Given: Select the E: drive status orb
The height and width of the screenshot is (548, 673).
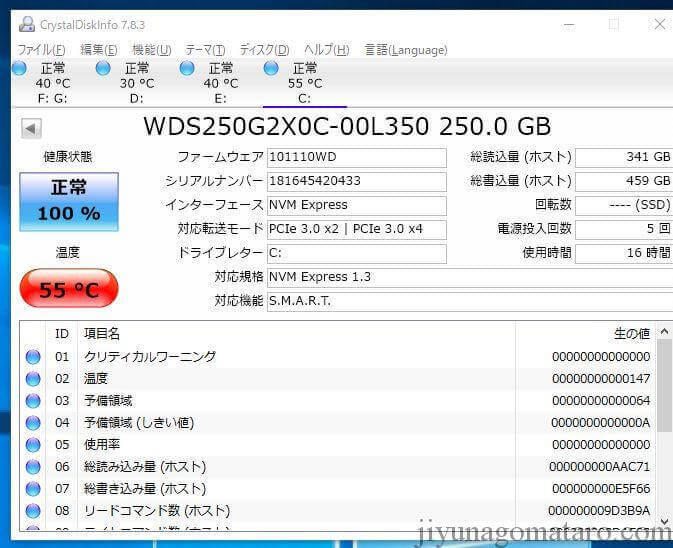Looking at the screenshot, I should (187, 68).
